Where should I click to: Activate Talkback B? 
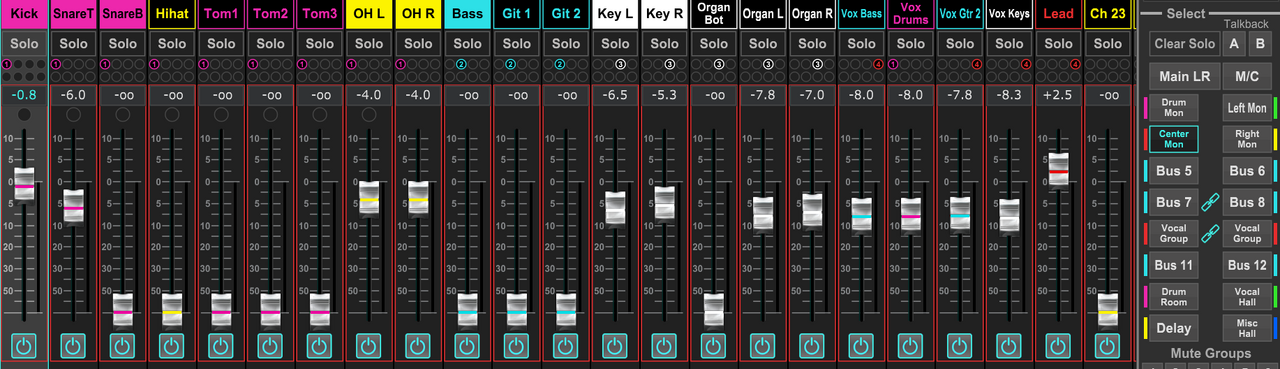1260,44
